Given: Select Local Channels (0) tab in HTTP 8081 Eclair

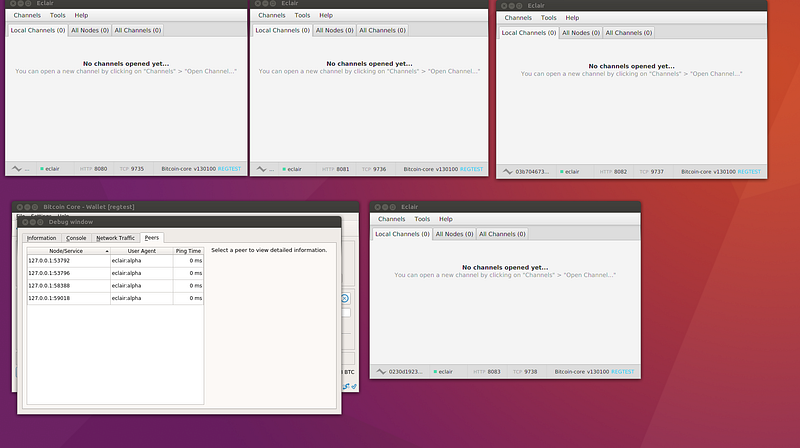Looking at the screenshot, I should tap(282, 30).
